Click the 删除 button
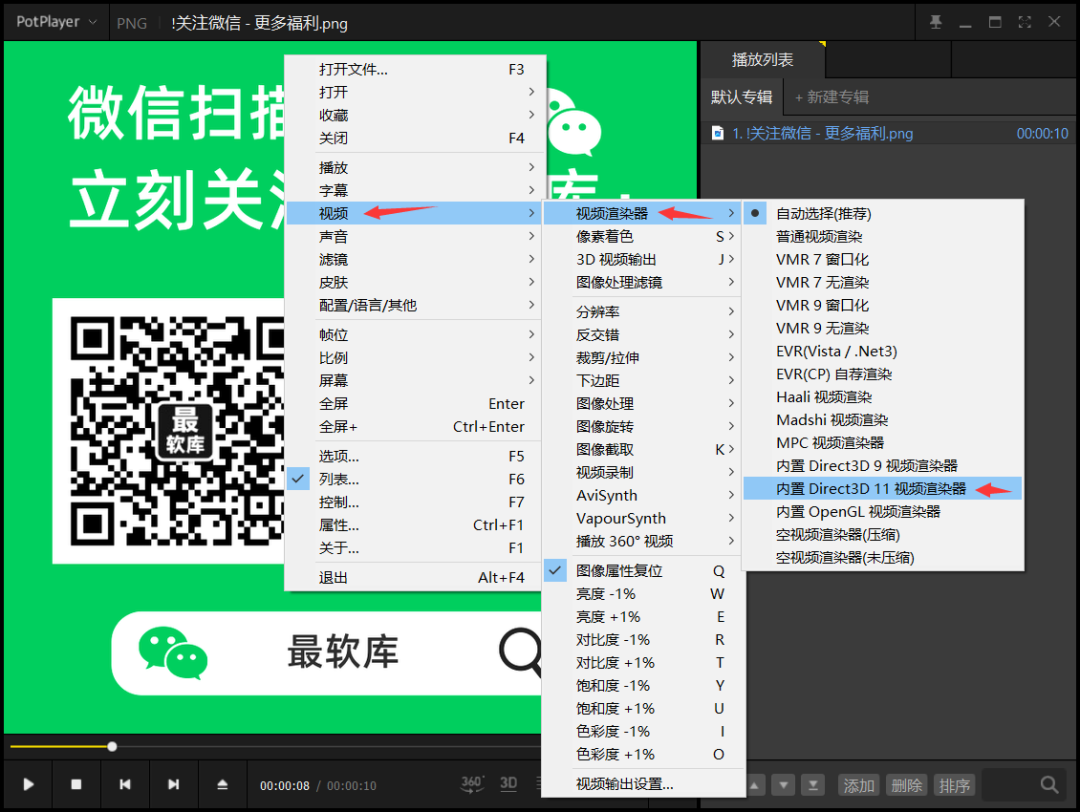Screen dimensions: 1080x812 pos(906,785)
